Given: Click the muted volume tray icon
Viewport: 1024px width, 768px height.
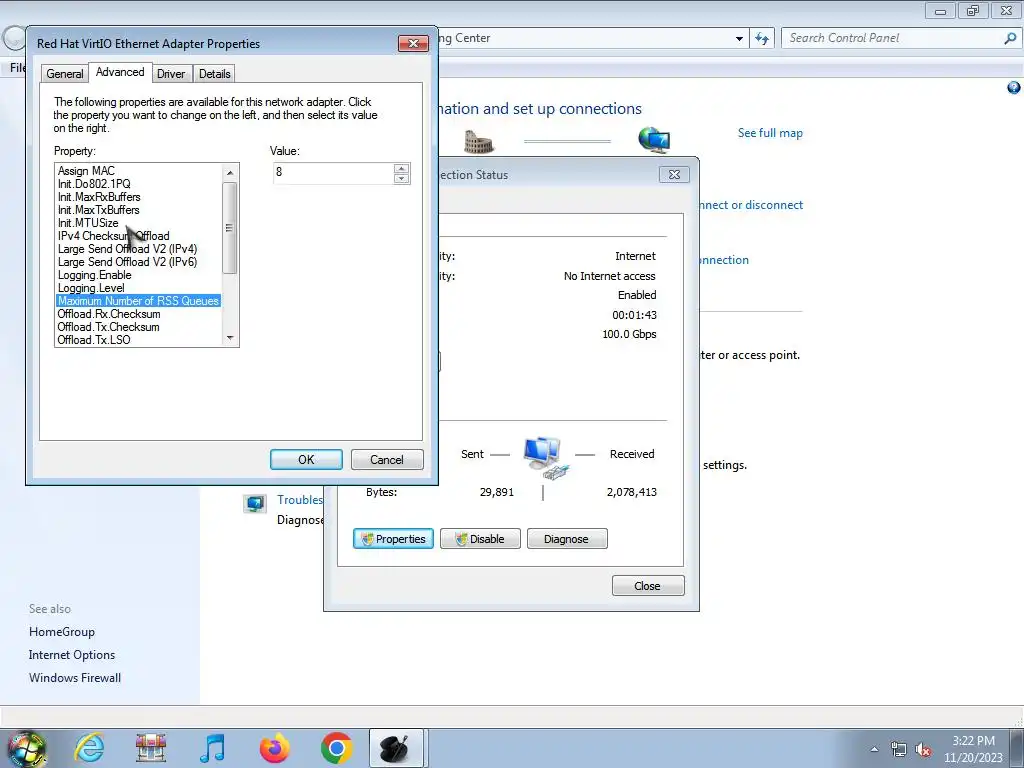Looking at the screenshot, I should 923,749.
